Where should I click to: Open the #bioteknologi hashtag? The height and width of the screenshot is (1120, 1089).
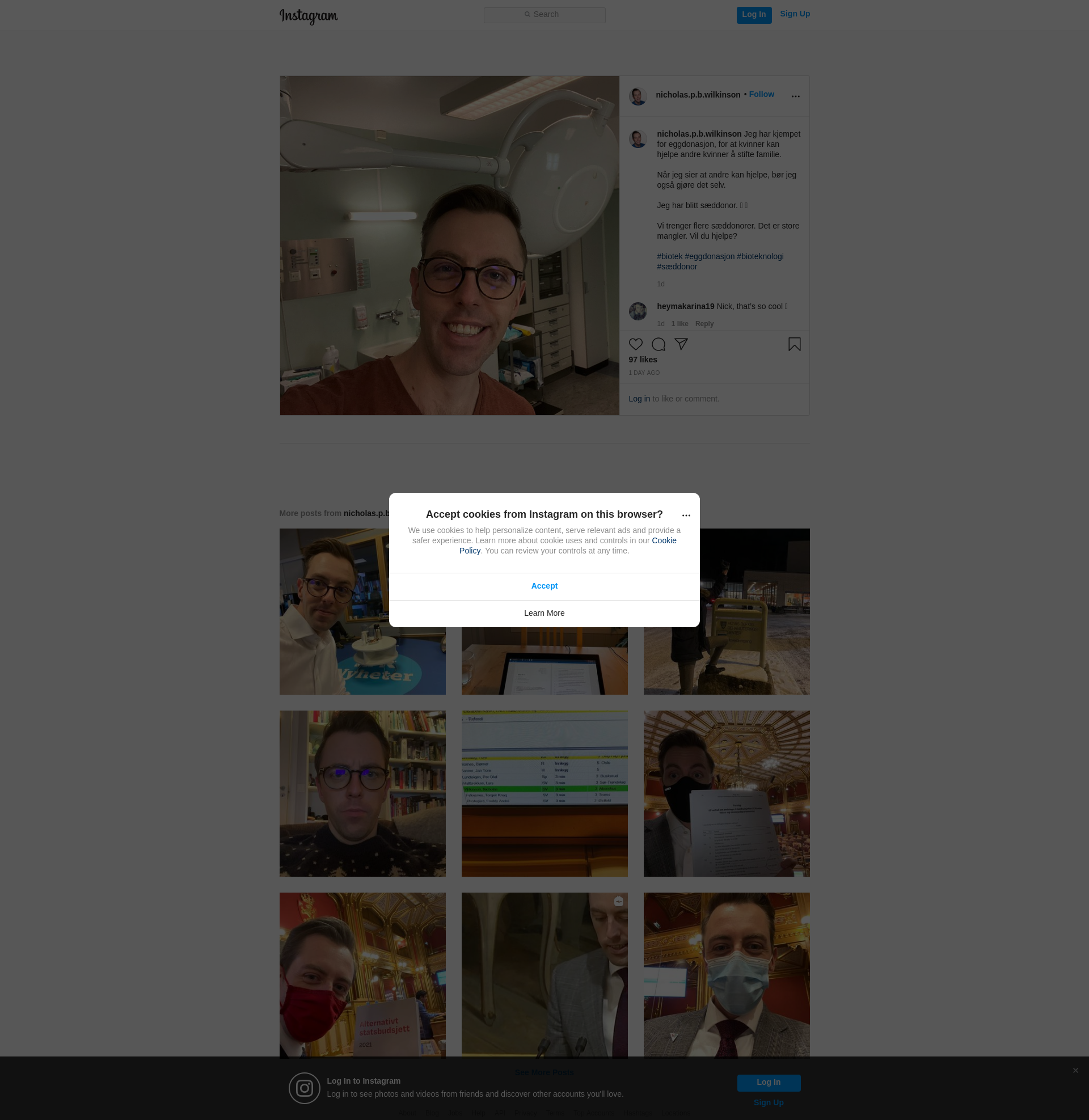760,256
